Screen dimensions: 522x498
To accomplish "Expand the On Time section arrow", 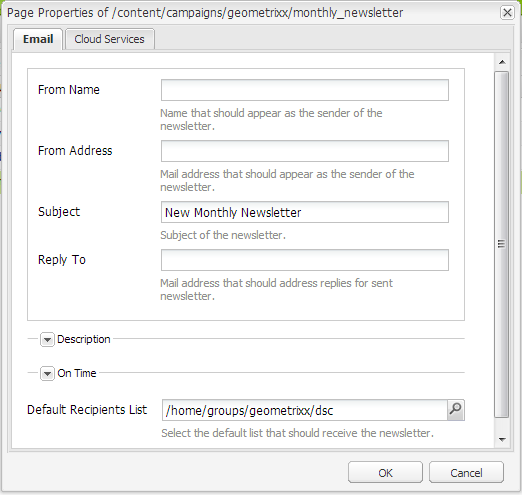I will coord(47,373).
